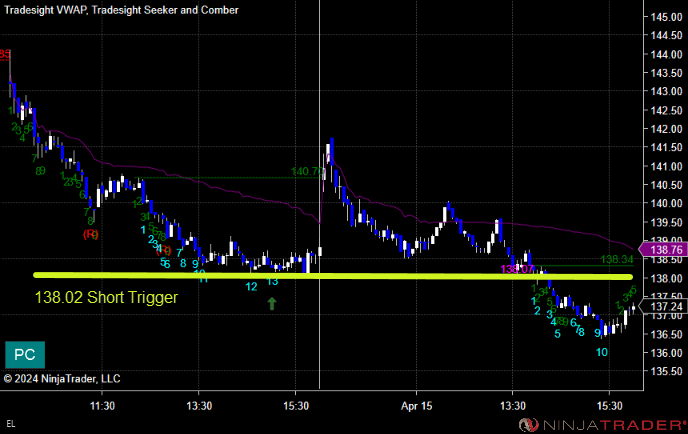Screen dimensions: 688x434
Task: Select the indicator title 'Tradesight VWAP, Tradesight Seeker and Comber'
Action: click(x=122, y=10)
